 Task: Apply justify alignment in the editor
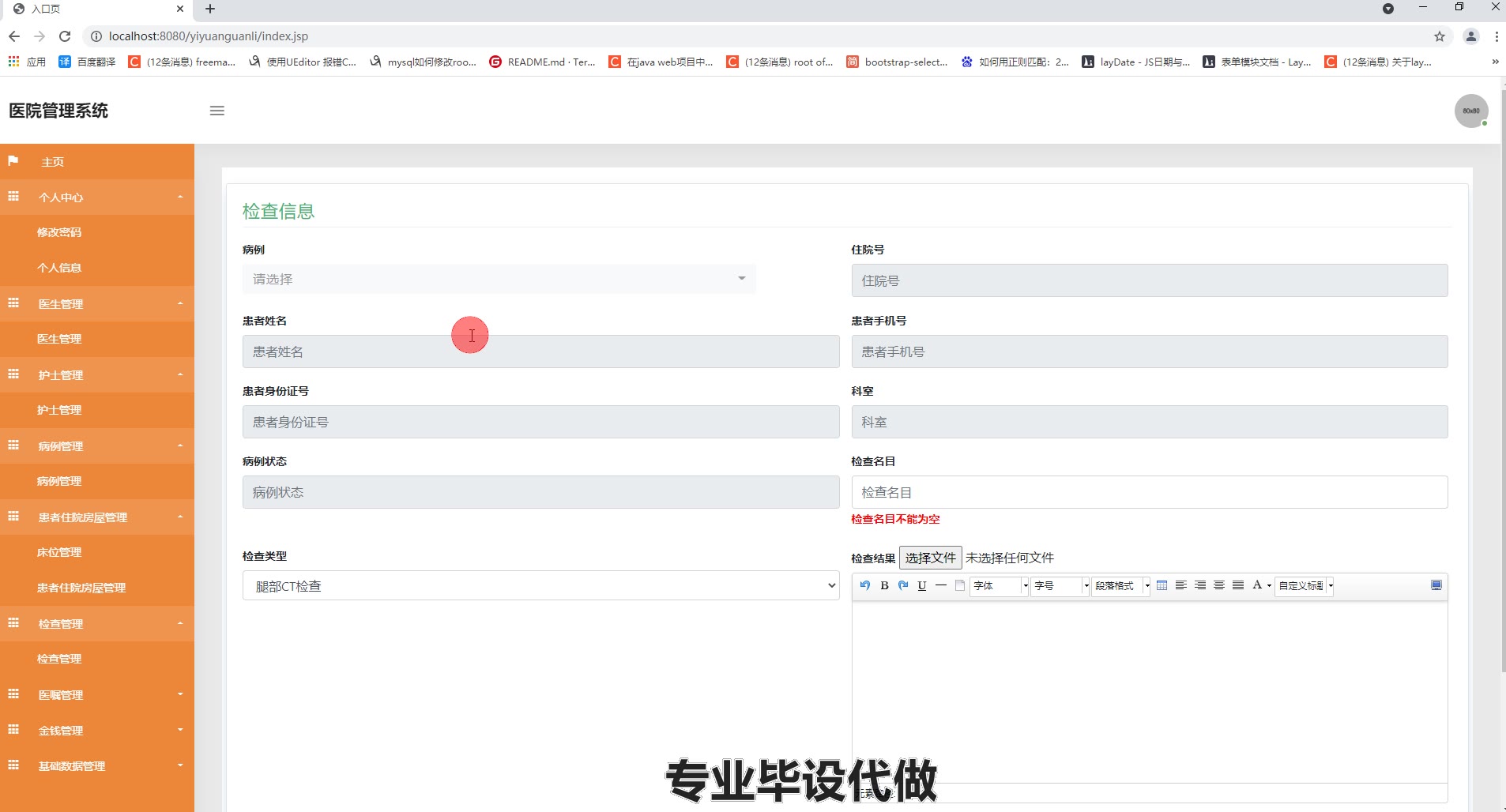pos(1238,585)
